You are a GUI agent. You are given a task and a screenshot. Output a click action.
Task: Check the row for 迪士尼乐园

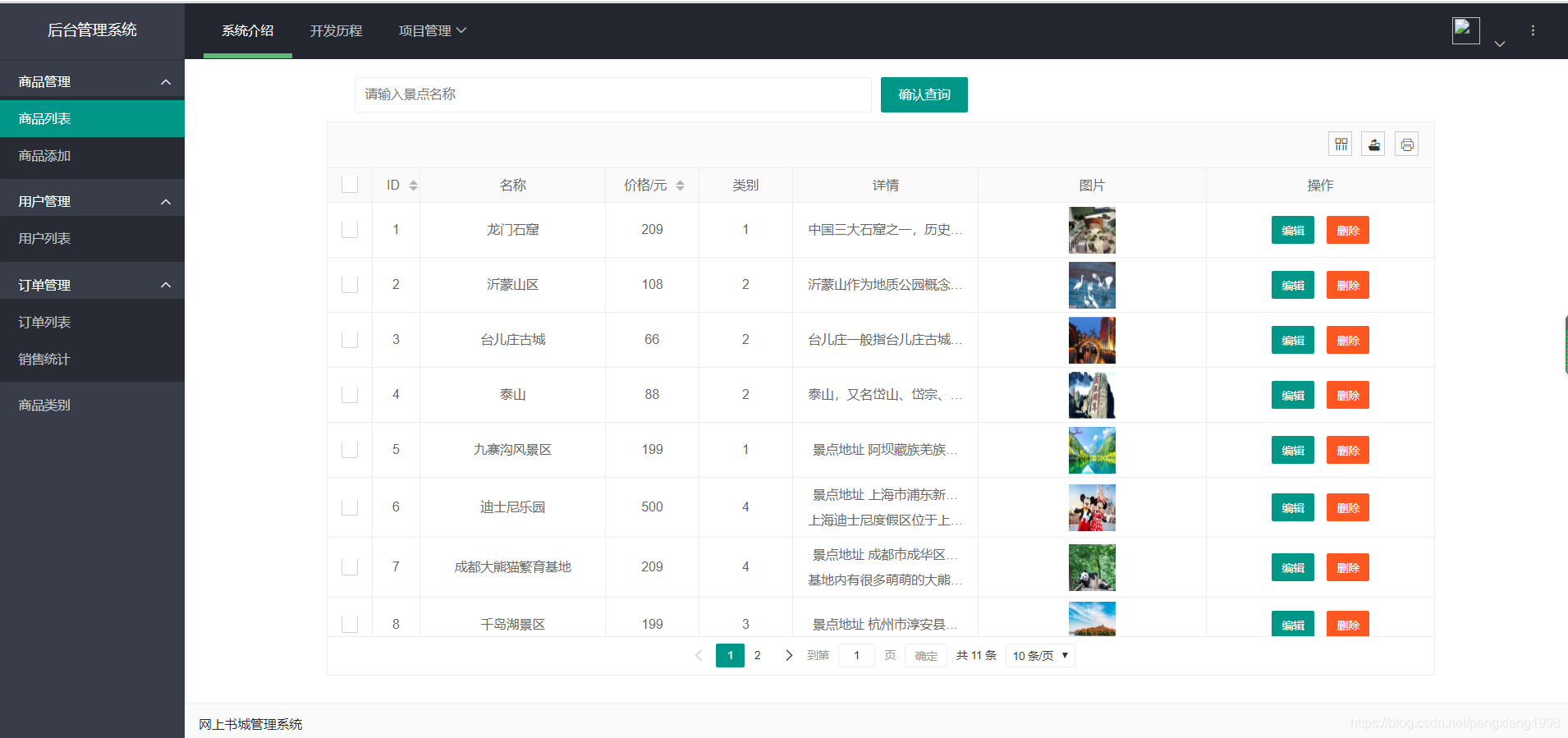[350, 507]
